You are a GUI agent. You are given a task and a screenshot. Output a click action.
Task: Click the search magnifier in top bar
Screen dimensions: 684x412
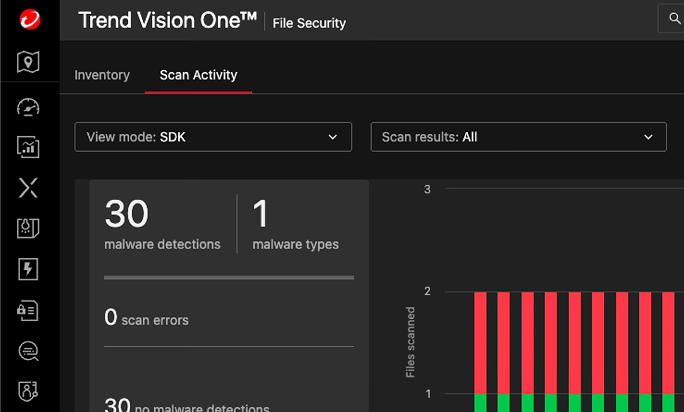point(671,19)
